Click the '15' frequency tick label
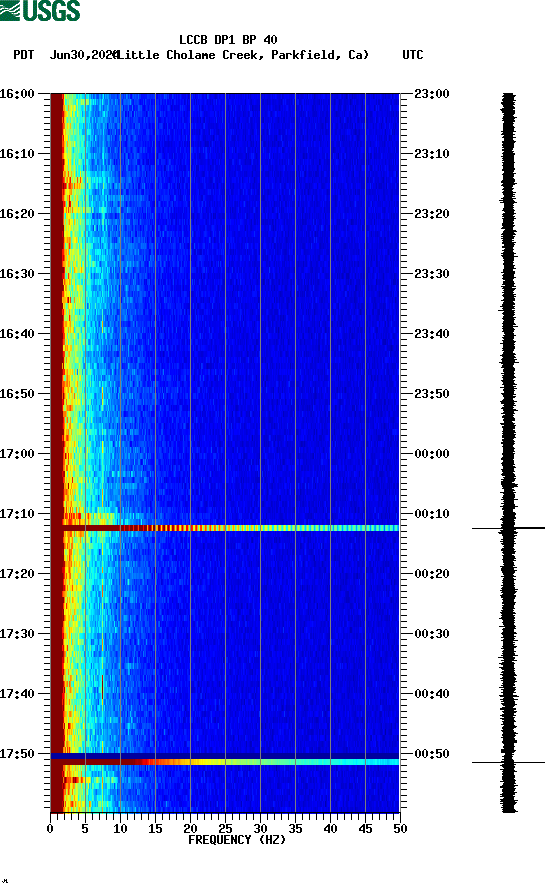This screenshot has height=892, width=552. [x=155, y=829]
